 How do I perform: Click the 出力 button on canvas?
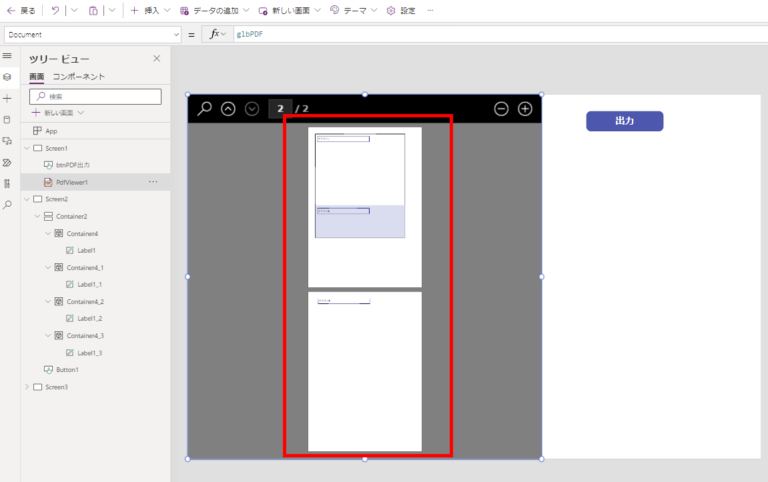pos(624,121)
